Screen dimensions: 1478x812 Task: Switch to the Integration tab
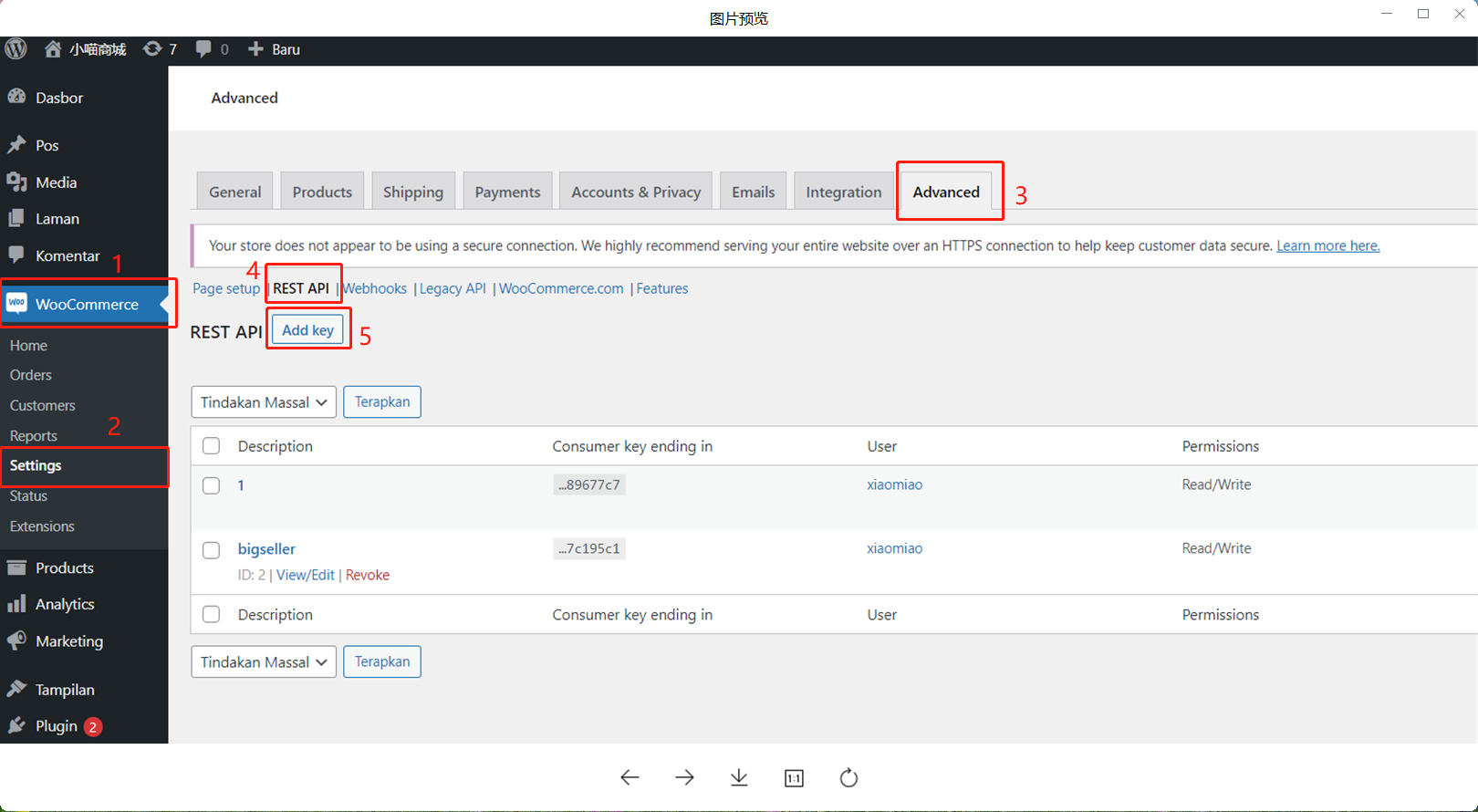pyautogui.click(x=844, y=192)
